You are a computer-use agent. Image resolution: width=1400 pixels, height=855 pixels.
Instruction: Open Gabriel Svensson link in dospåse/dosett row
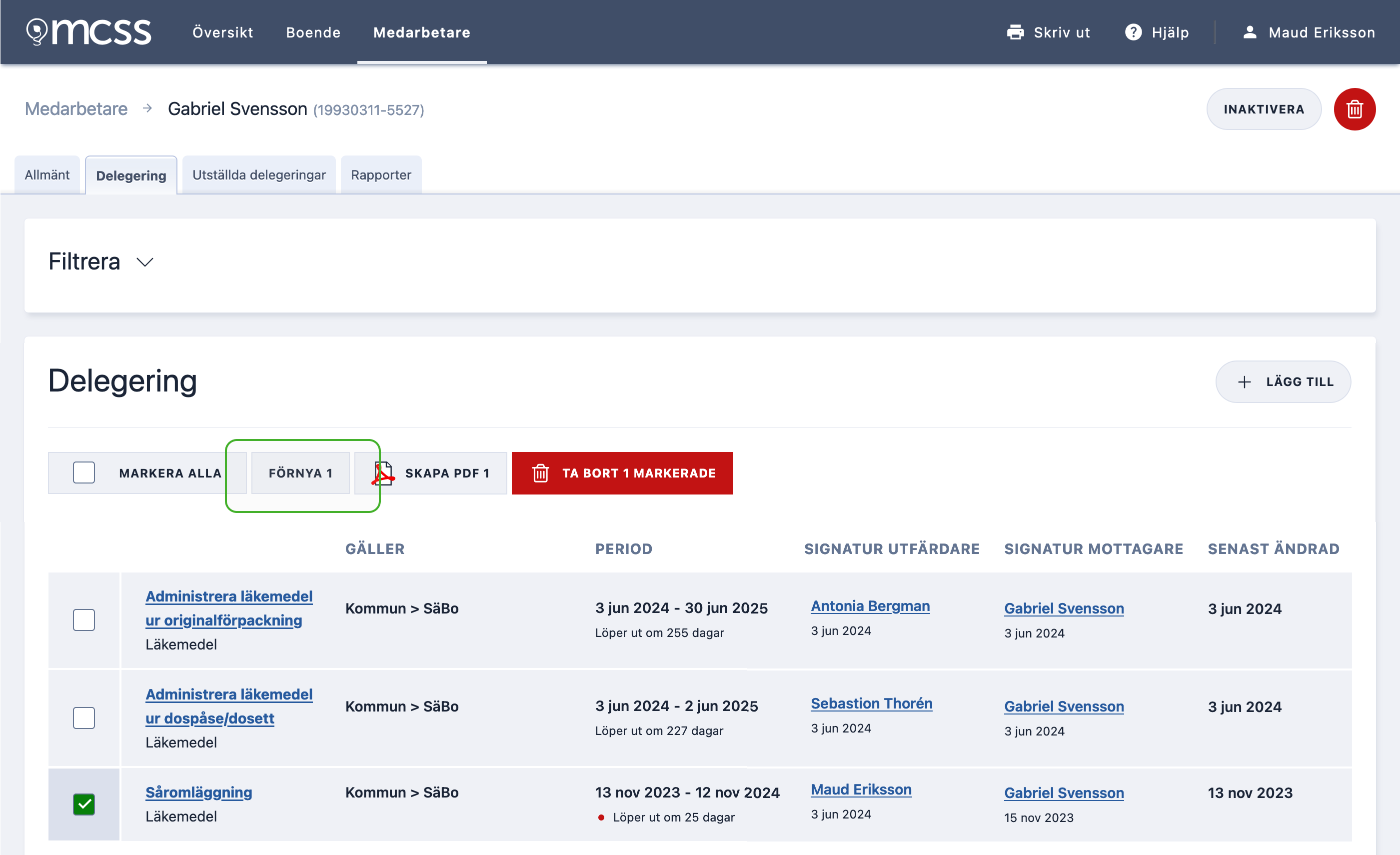coord(1064,706)
